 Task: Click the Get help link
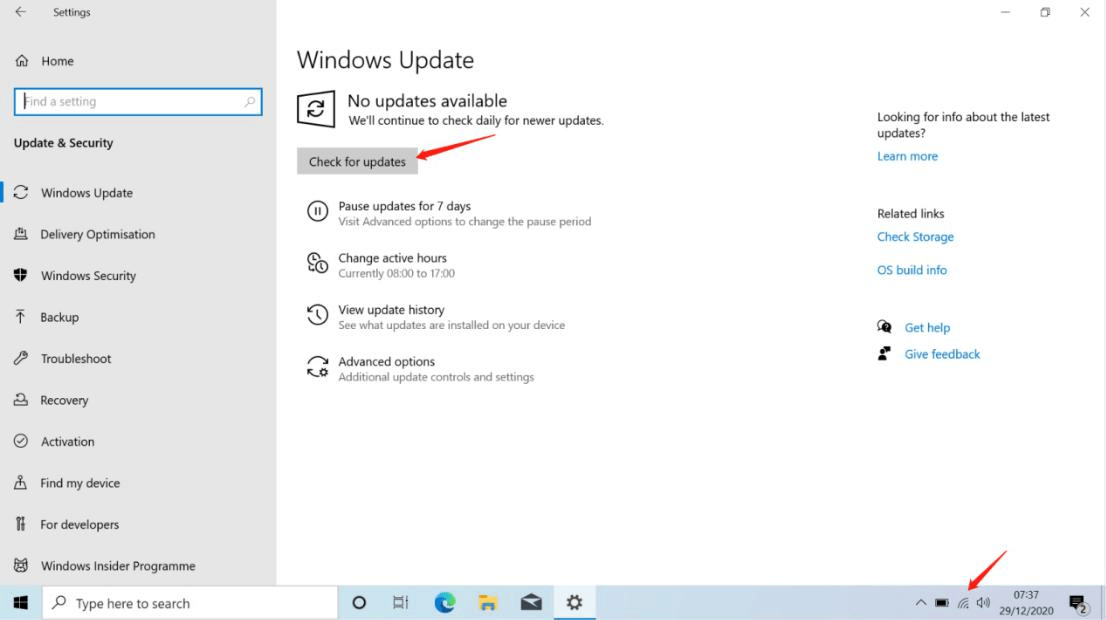tap(927, 328)
